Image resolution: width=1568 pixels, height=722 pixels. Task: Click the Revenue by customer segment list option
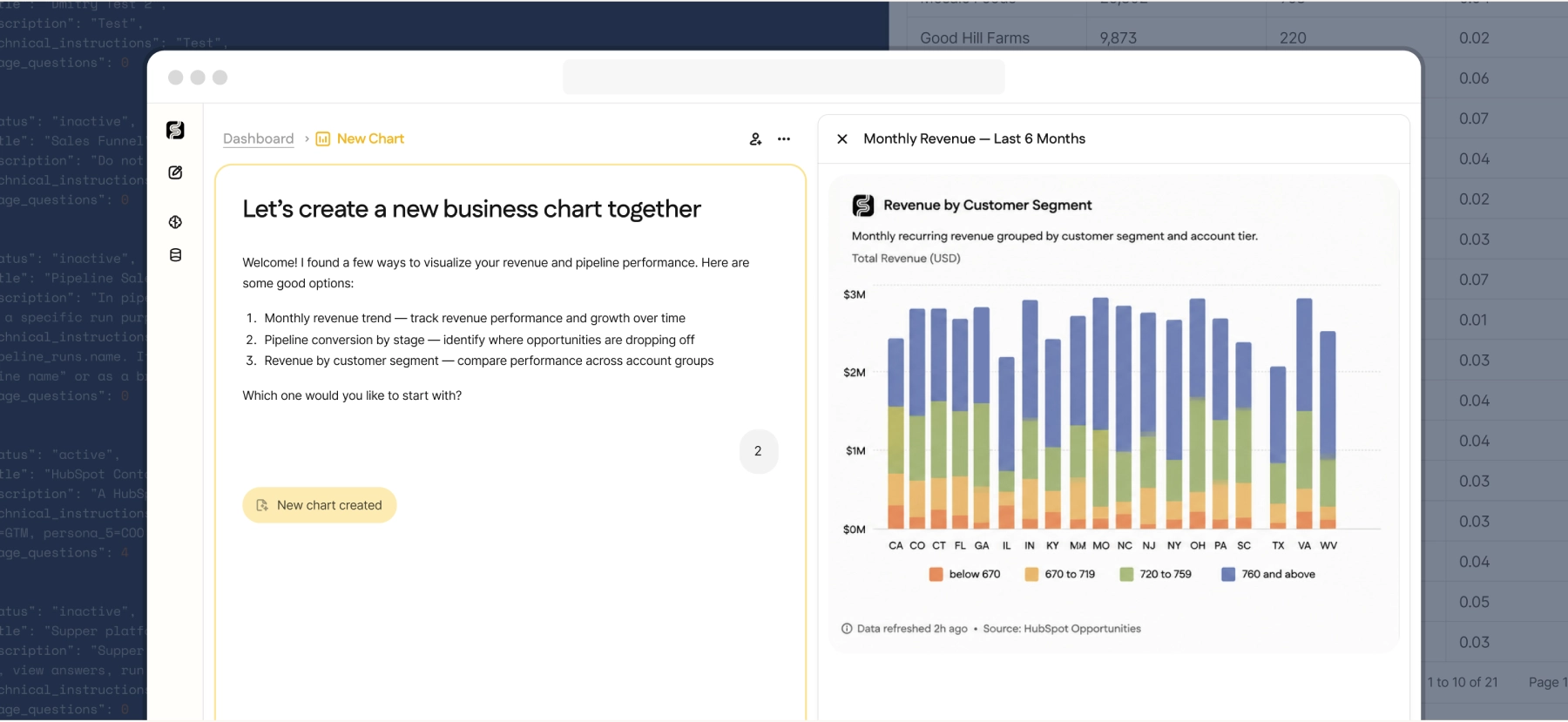489,361
